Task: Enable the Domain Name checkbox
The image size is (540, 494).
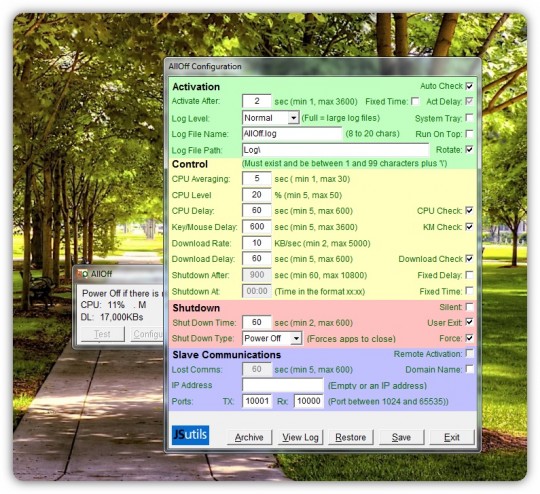Action: 469,369
